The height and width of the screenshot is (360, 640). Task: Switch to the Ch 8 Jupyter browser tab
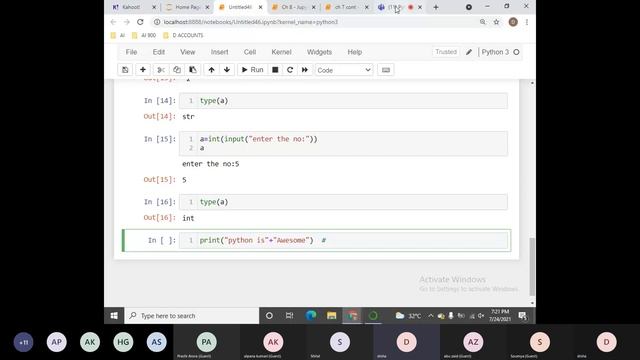pos(293,7)
